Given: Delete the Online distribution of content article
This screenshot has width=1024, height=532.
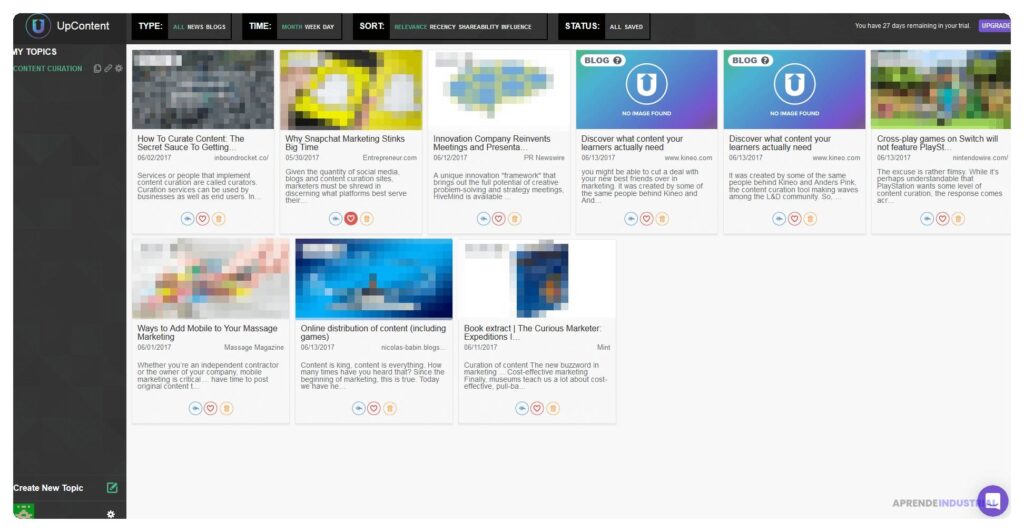Looking at the screenshot, I should point(389,408).
